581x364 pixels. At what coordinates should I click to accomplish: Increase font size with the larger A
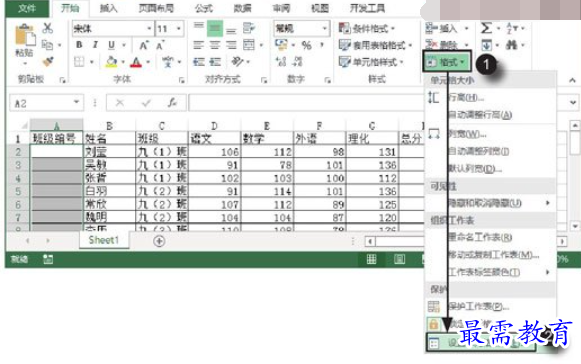click(x=144, y=45)
